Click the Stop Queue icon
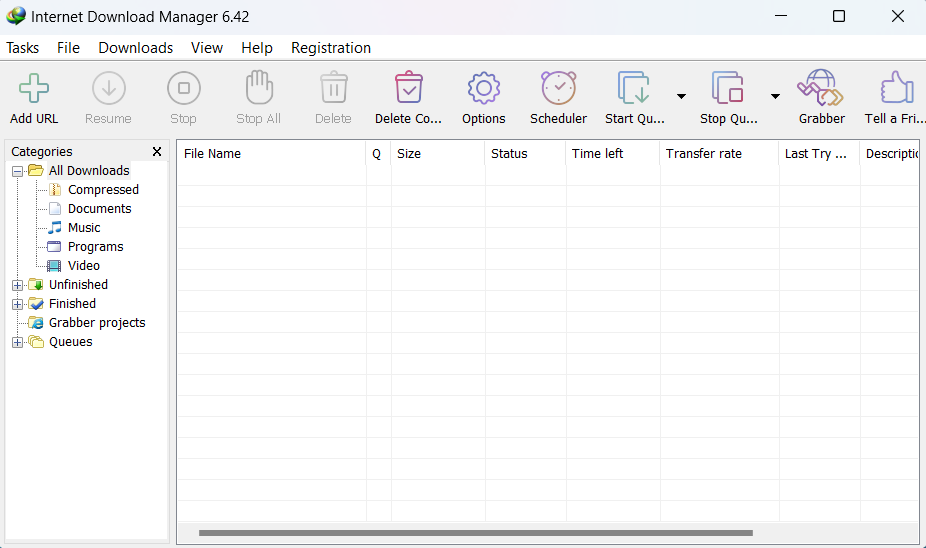Screen dimensions: 926x548 [728, 87]
